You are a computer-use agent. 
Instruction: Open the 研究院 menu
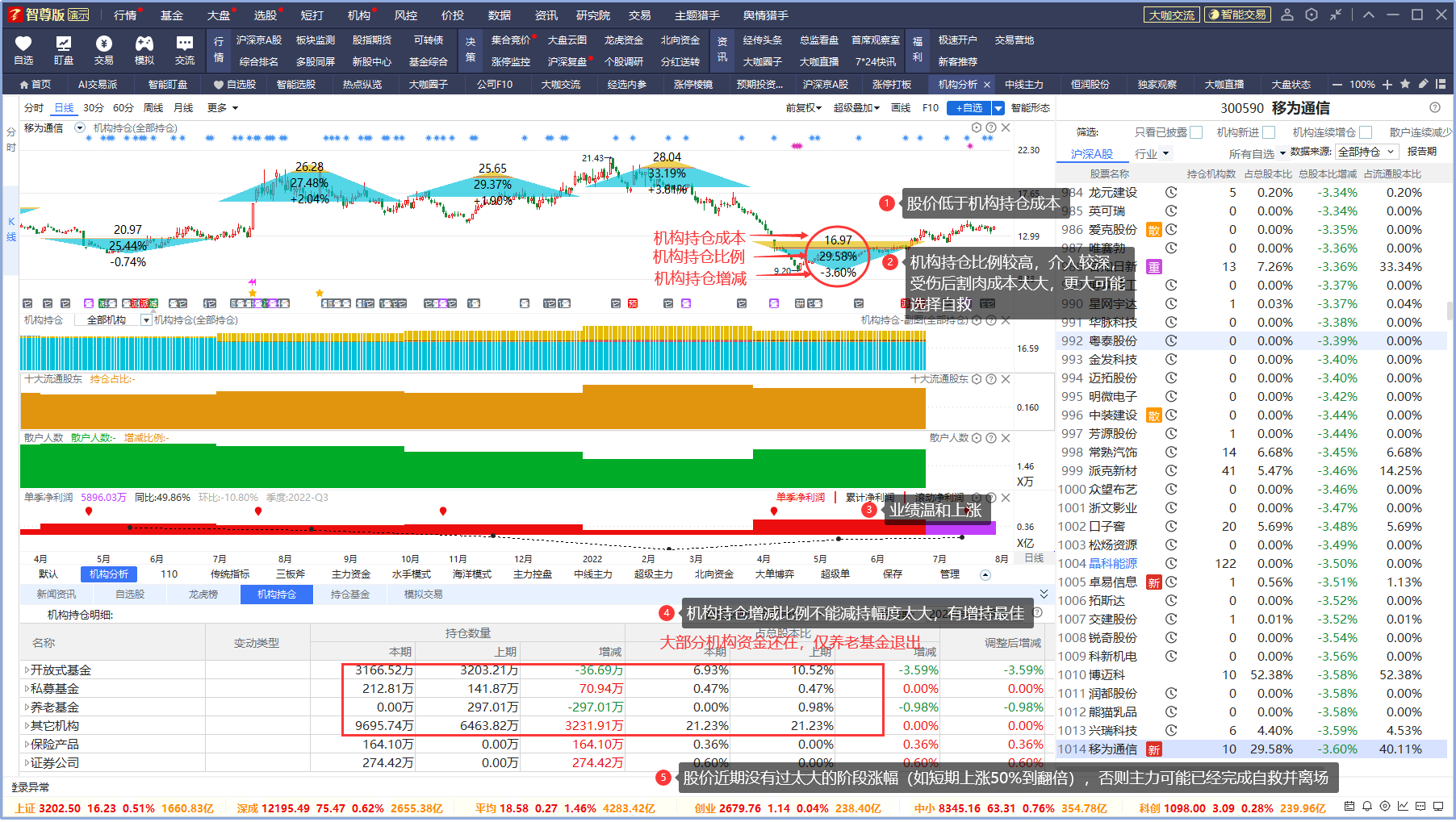[593, 15]
